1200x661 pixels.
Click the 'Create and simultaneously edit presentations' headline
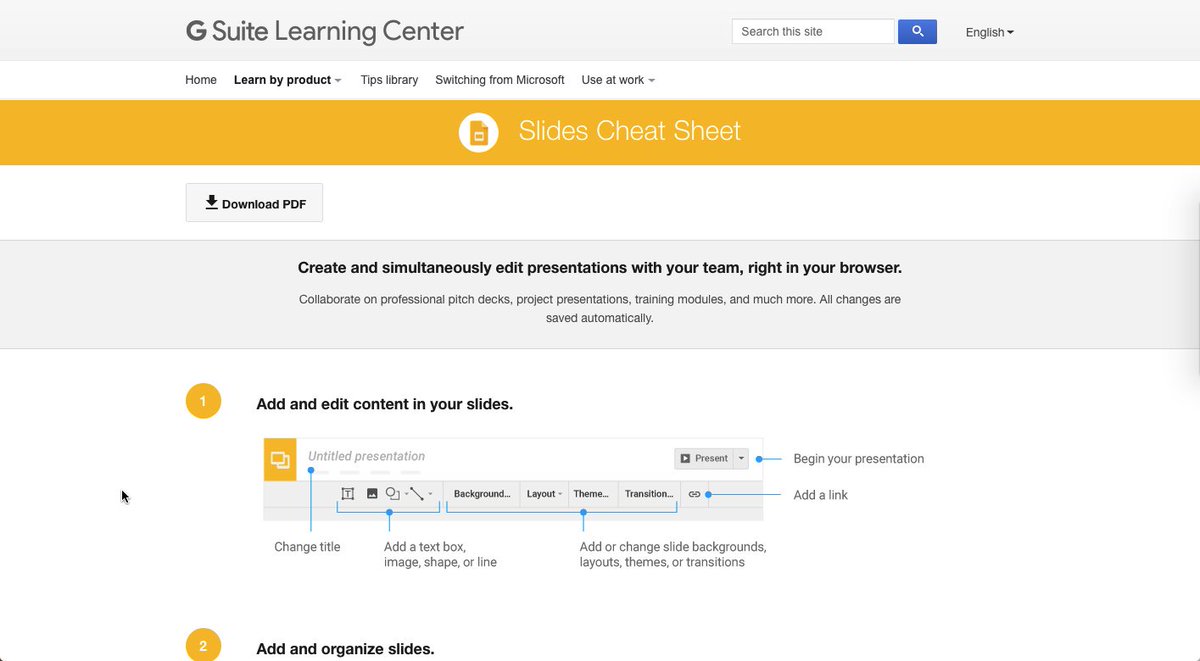[x=600, y=268]
